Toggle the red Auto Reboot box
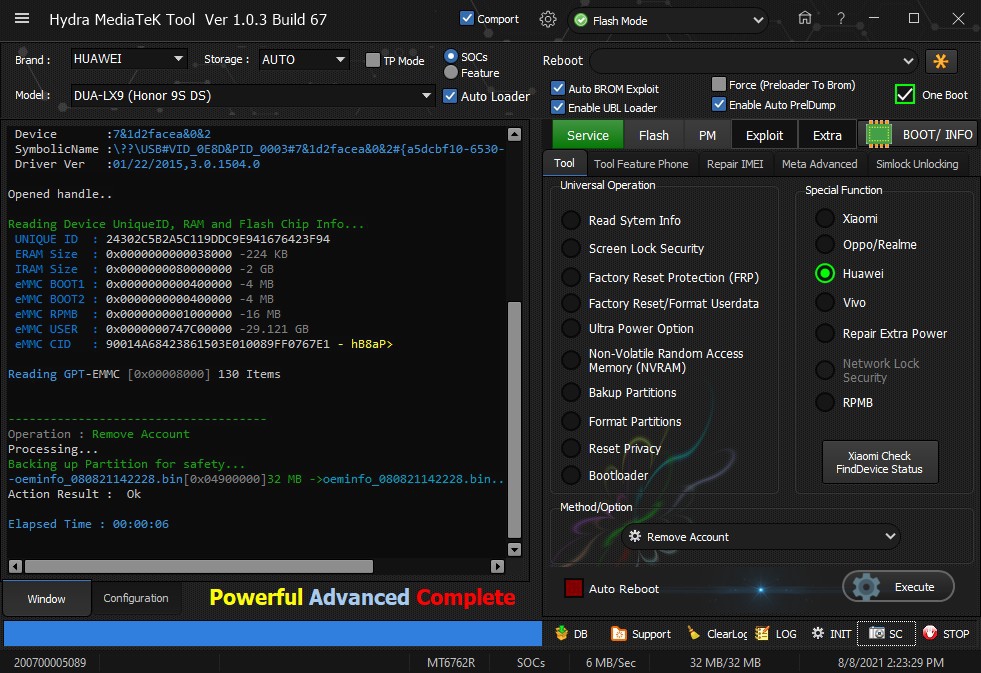Viewport: 981px width, 673px height. [x=573, y=588]
